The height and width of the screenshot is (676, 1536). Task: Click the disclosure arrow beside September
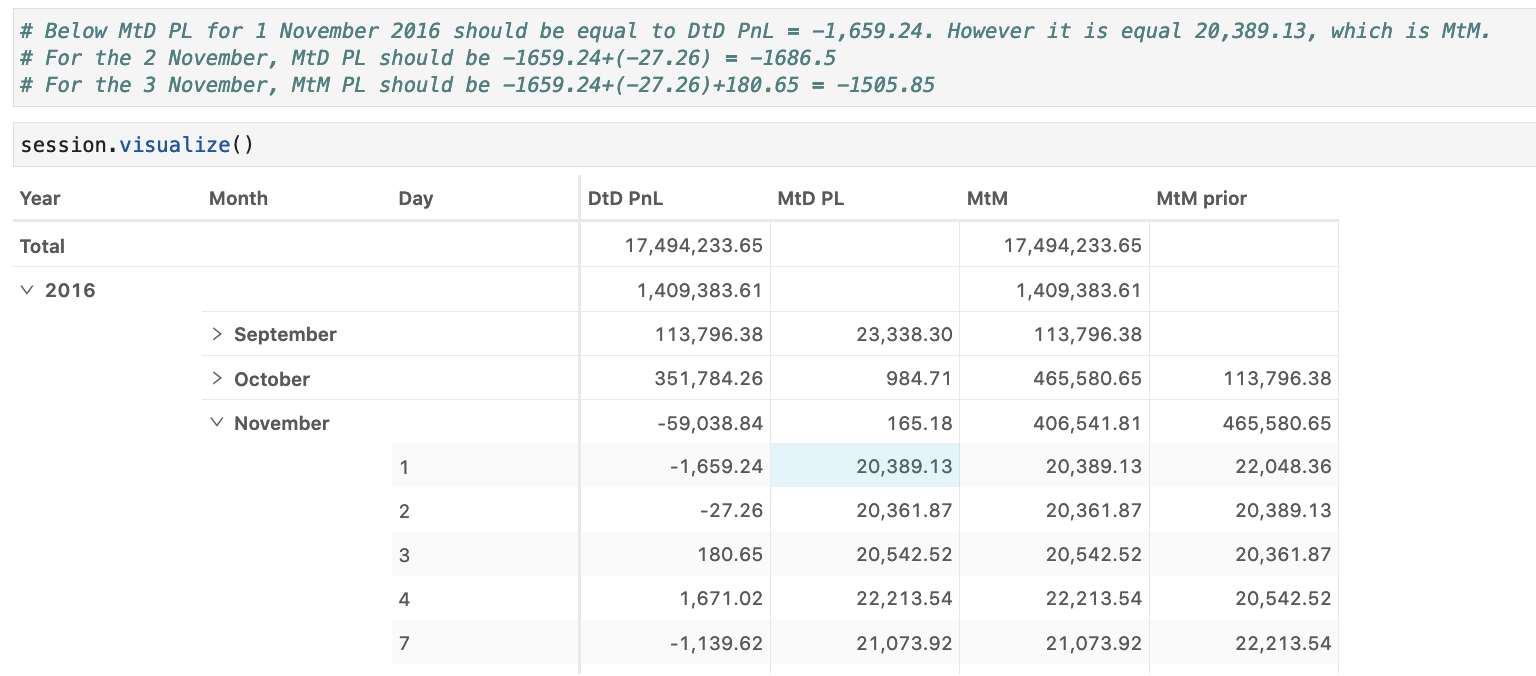[217, 334]
